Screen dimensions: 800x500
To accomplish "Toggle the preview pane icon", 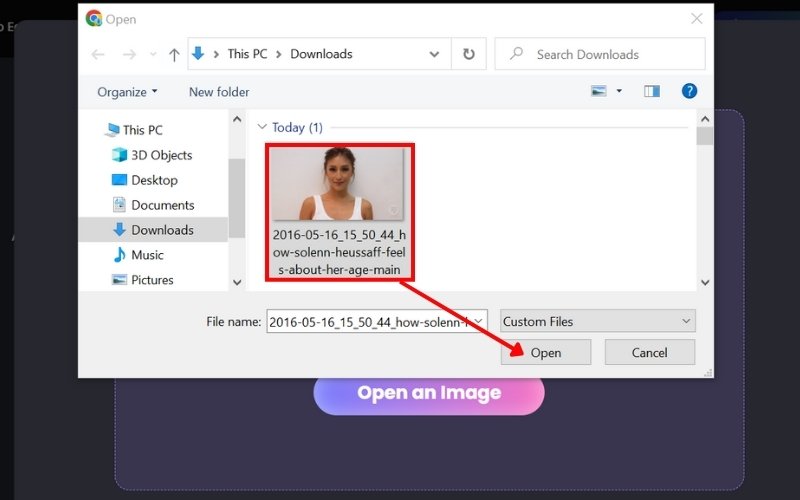I will pos(652,91).
